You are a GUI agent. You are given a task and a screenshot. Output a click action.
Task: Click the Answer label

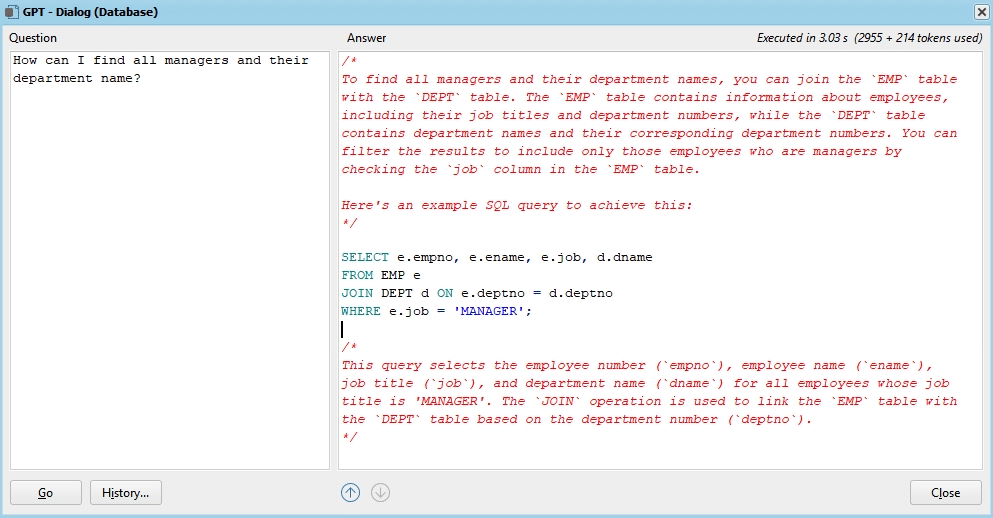pyautogui.click(x=366, y=38)
